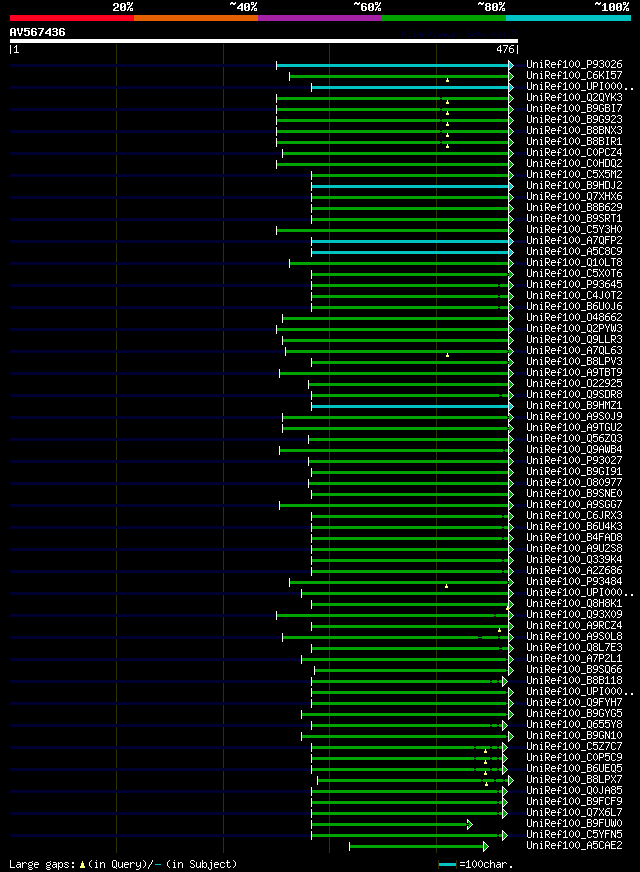Select the UniRef100_P93645 label

[574, 284]
